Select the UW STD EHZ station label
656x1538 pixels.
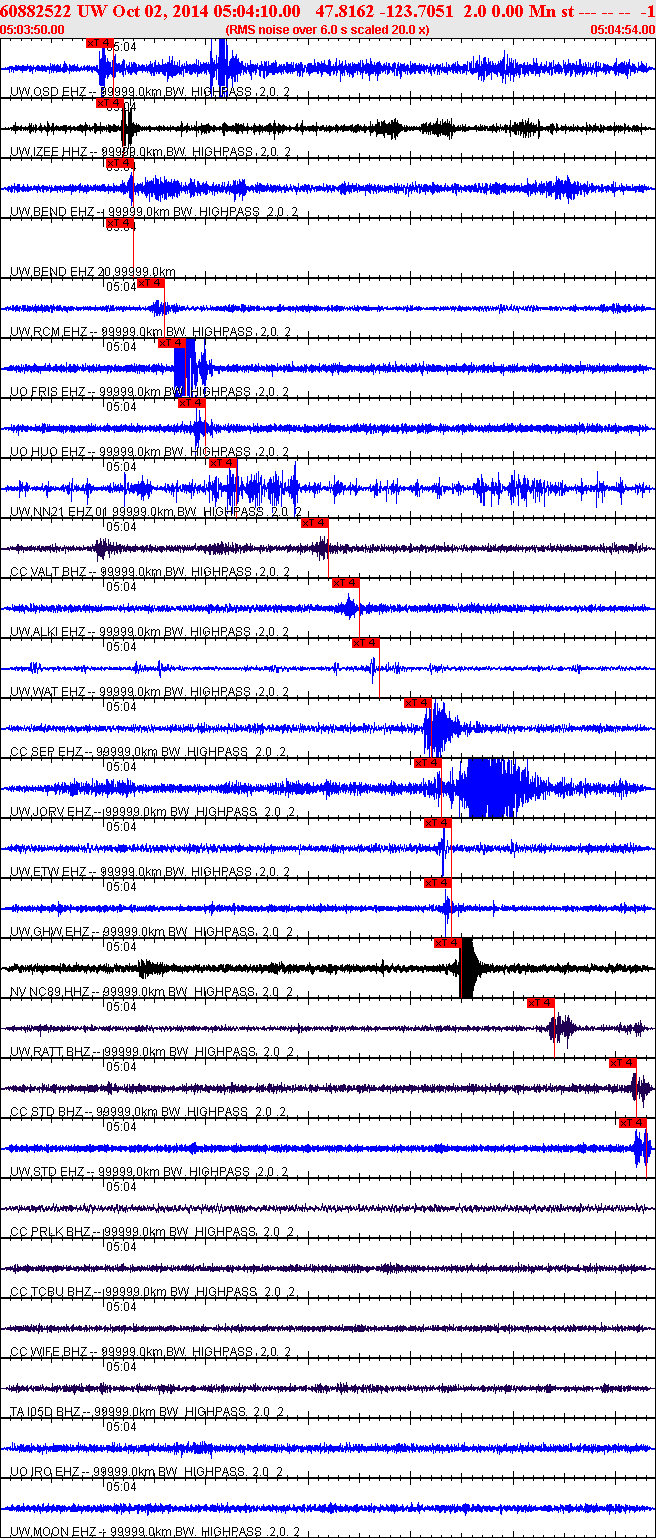pos(149,1172)
